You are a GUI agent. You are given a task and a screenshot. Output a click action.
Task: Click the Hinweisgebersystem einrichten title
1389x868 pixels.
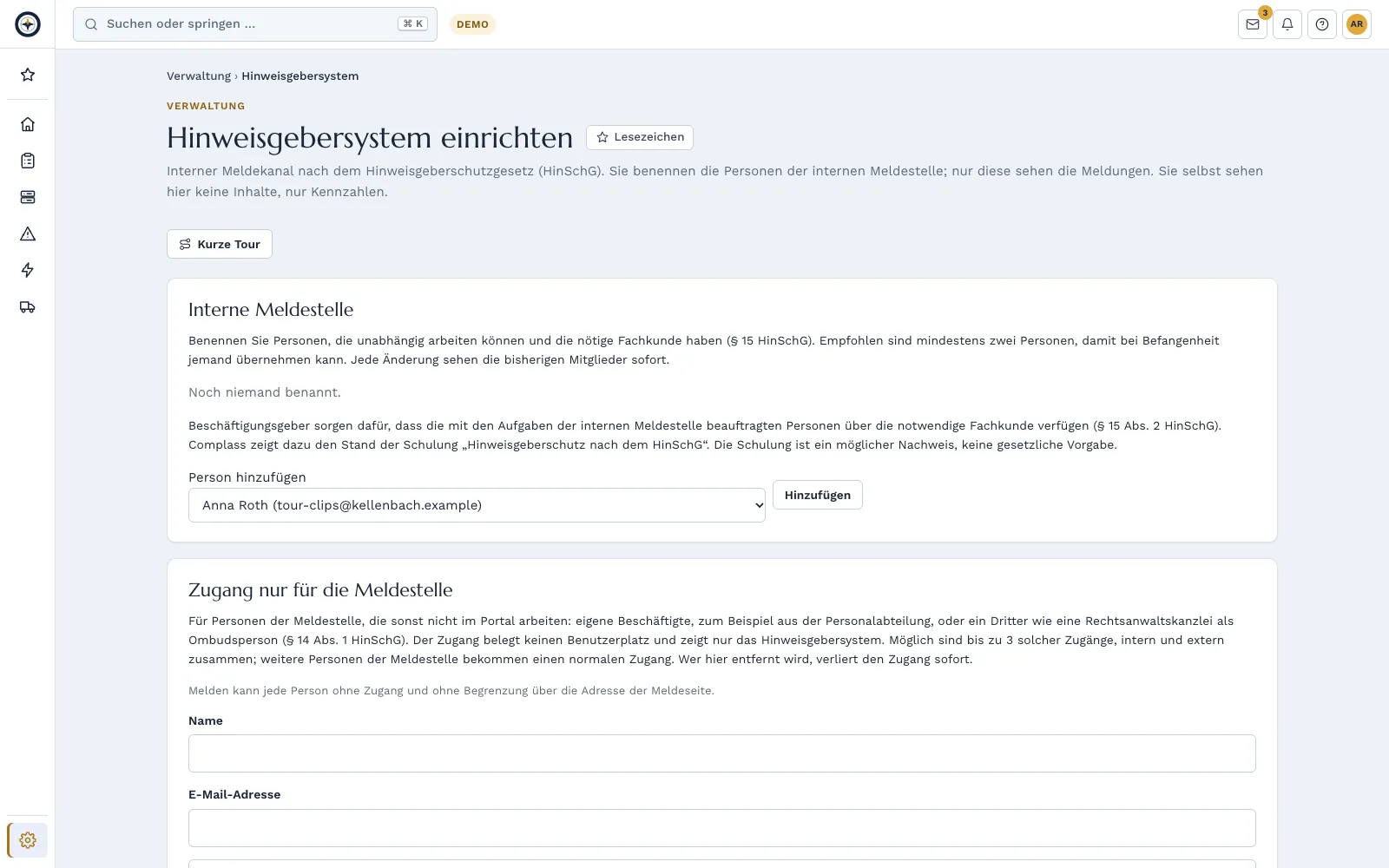[x=370, y=138]
